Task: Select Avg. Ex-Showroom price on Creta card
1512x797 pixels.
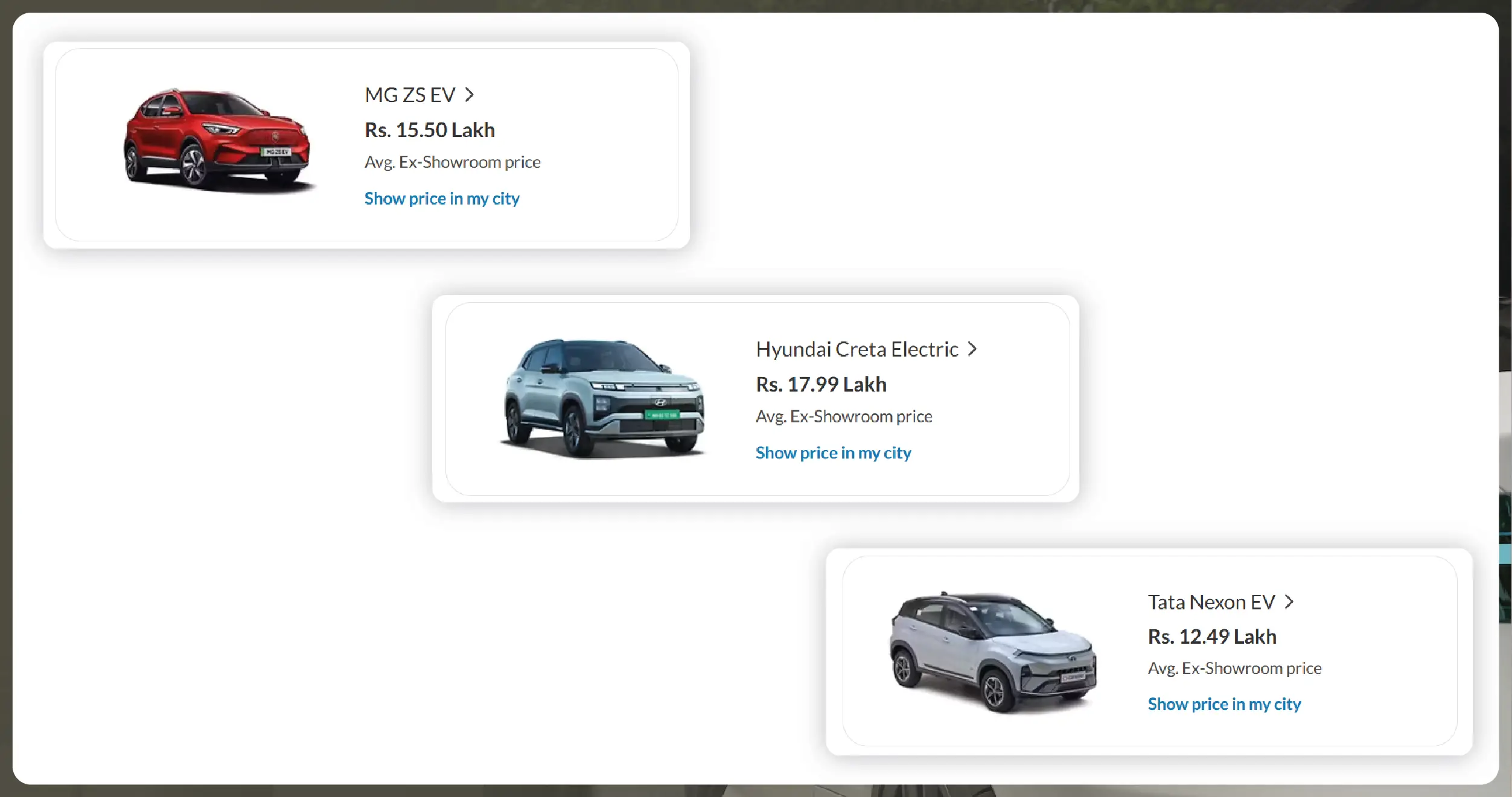Action: click(844, 416)
